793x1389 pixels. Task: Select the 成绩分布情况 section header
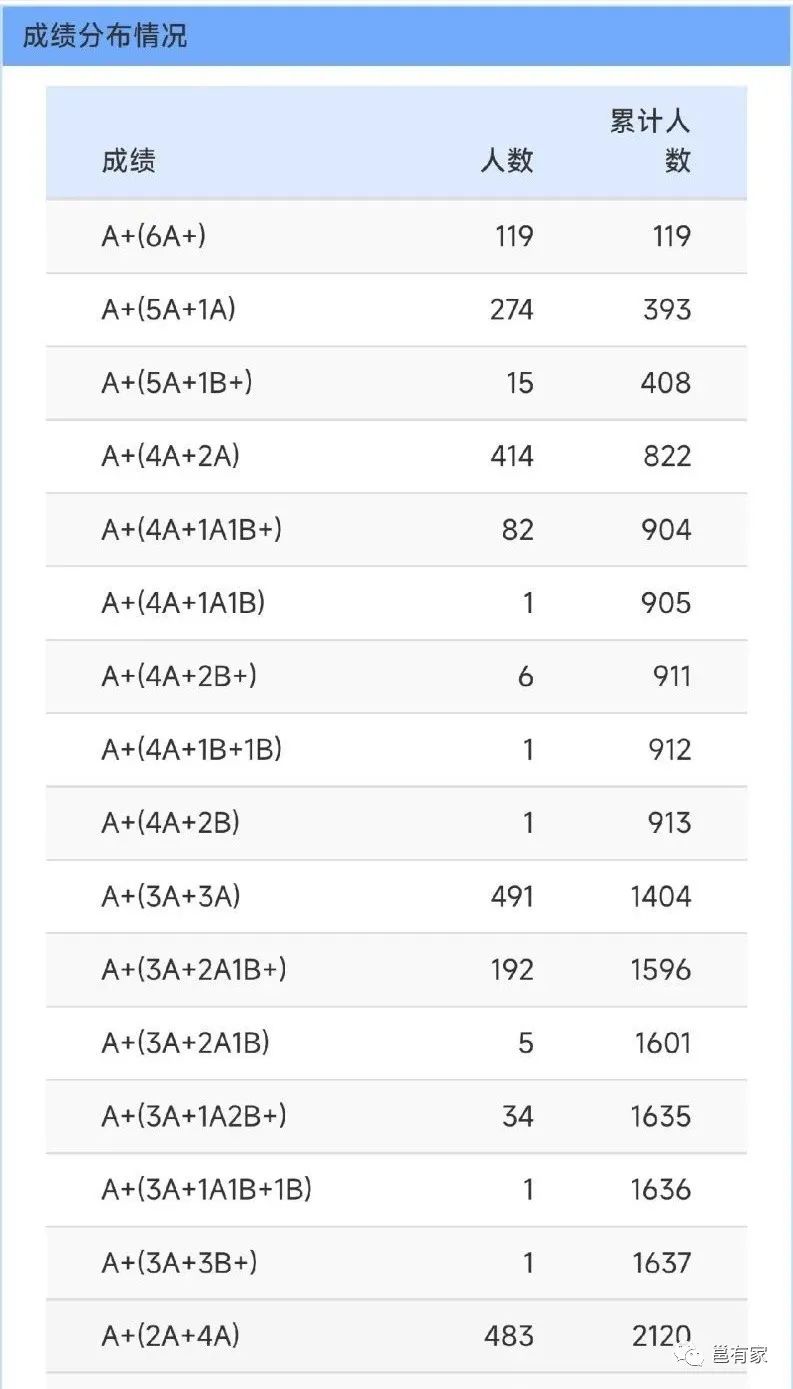pos(105,37)
